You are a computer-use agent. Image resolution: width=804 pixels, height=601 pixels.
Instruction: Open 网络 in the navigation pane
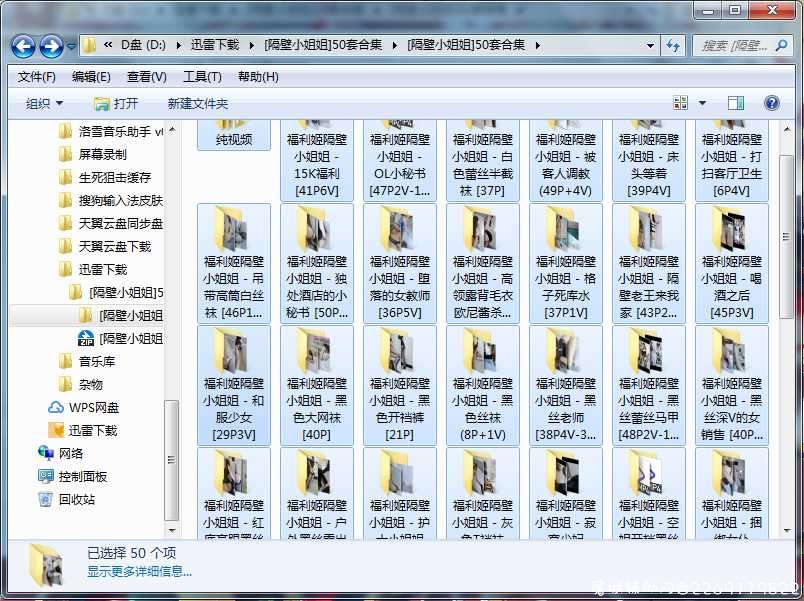coord(61,453)
